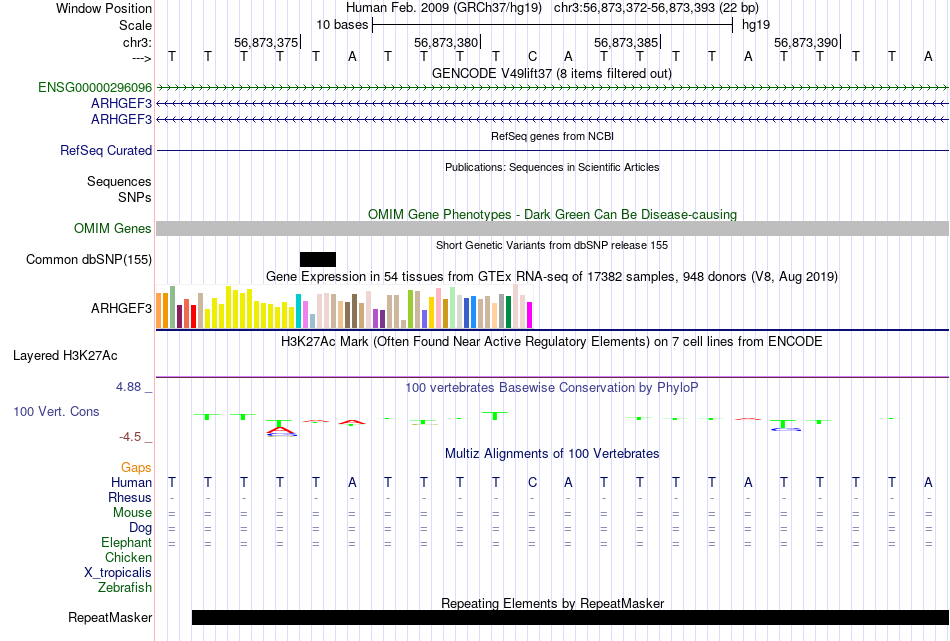950x641 pixels.
Task: Click the RepeatMasker track label
Action: coord(110,617)
